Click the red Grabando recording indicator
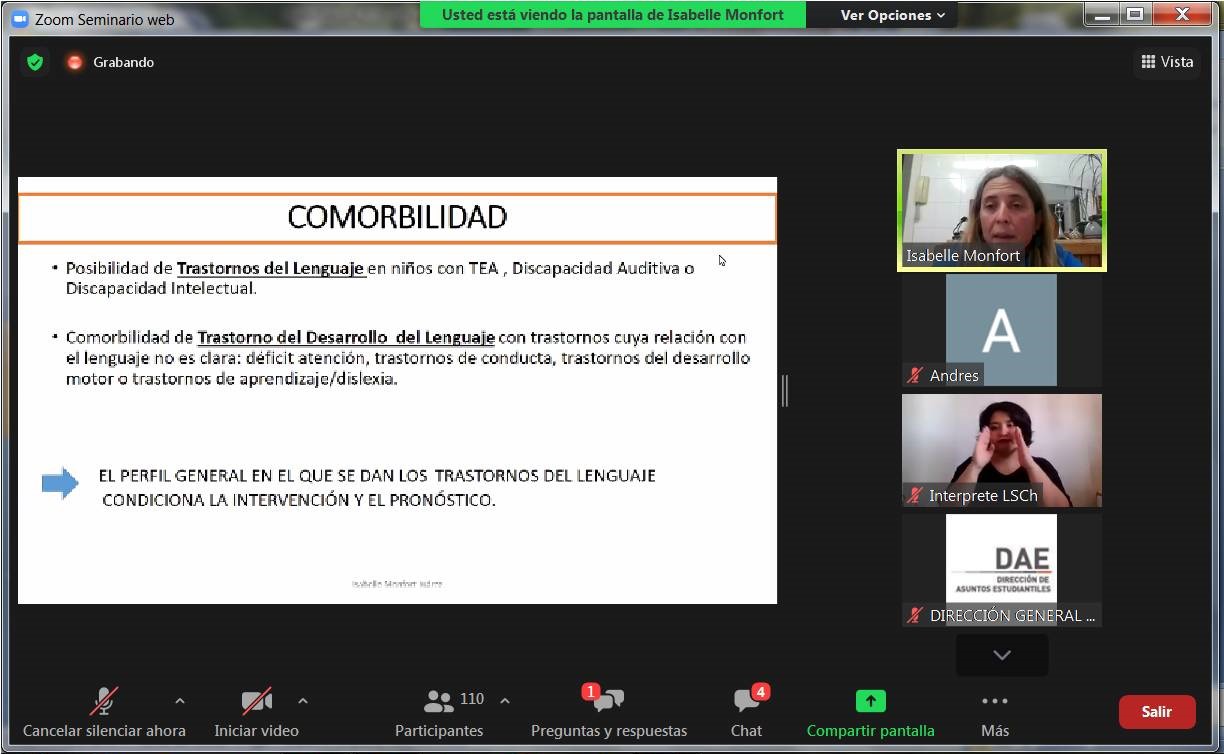This screenshot has height=754, width=1224. (x=74, y=62)
